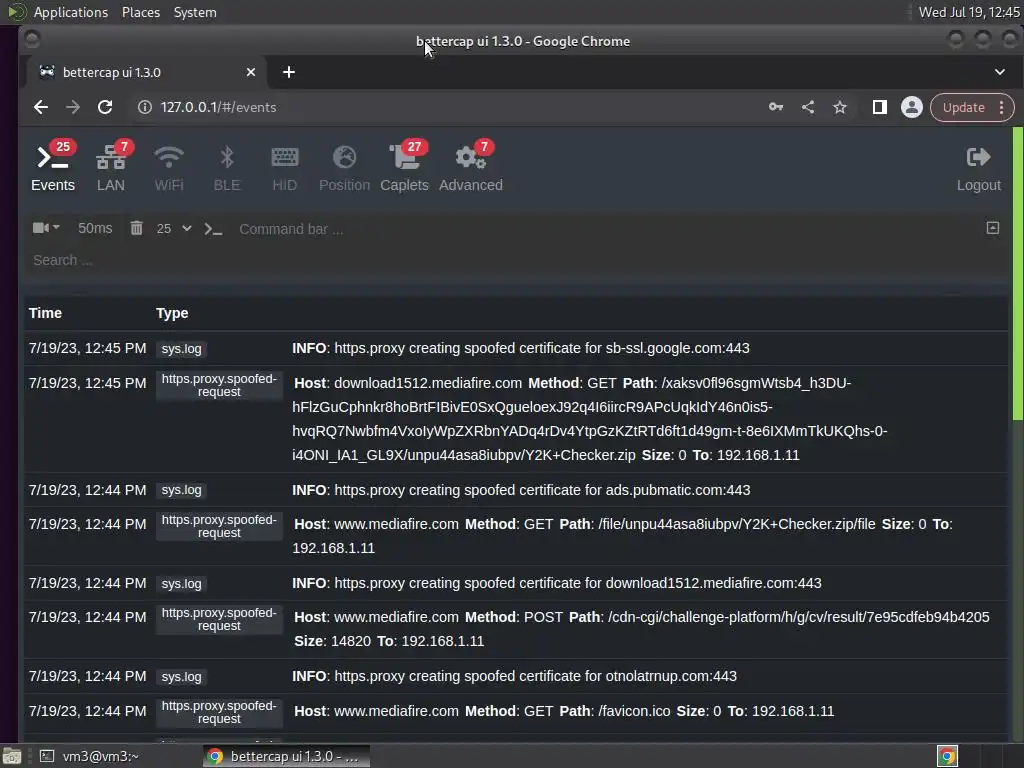Screen dimensions: 1024x768
Task: Click https.proxy.spoofed-request tag for download1512.mediafire.com
Action: [219, 385]
